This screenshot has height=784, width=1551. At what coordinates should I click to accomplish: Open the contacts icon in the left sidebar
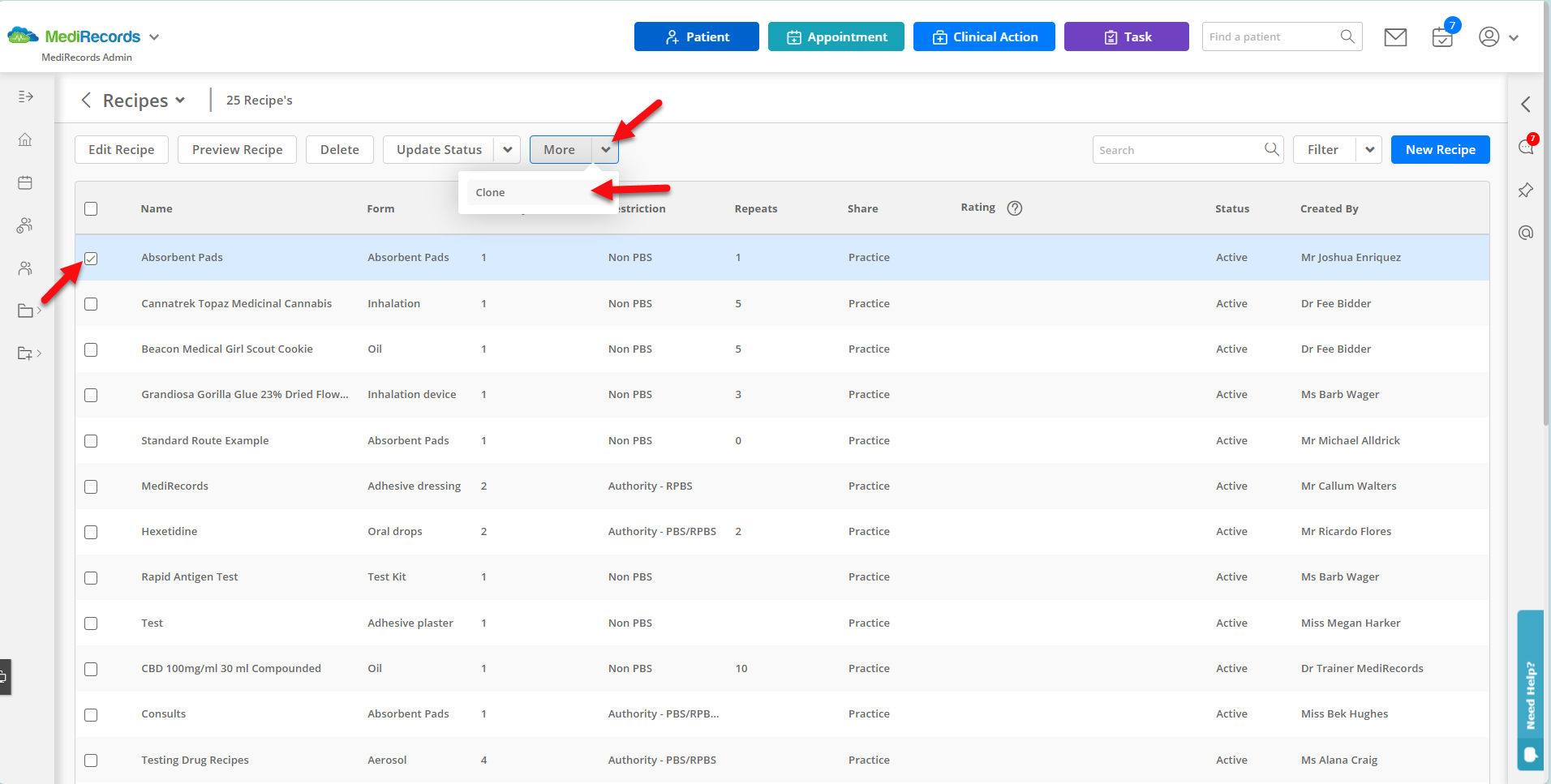coord(25,268)
